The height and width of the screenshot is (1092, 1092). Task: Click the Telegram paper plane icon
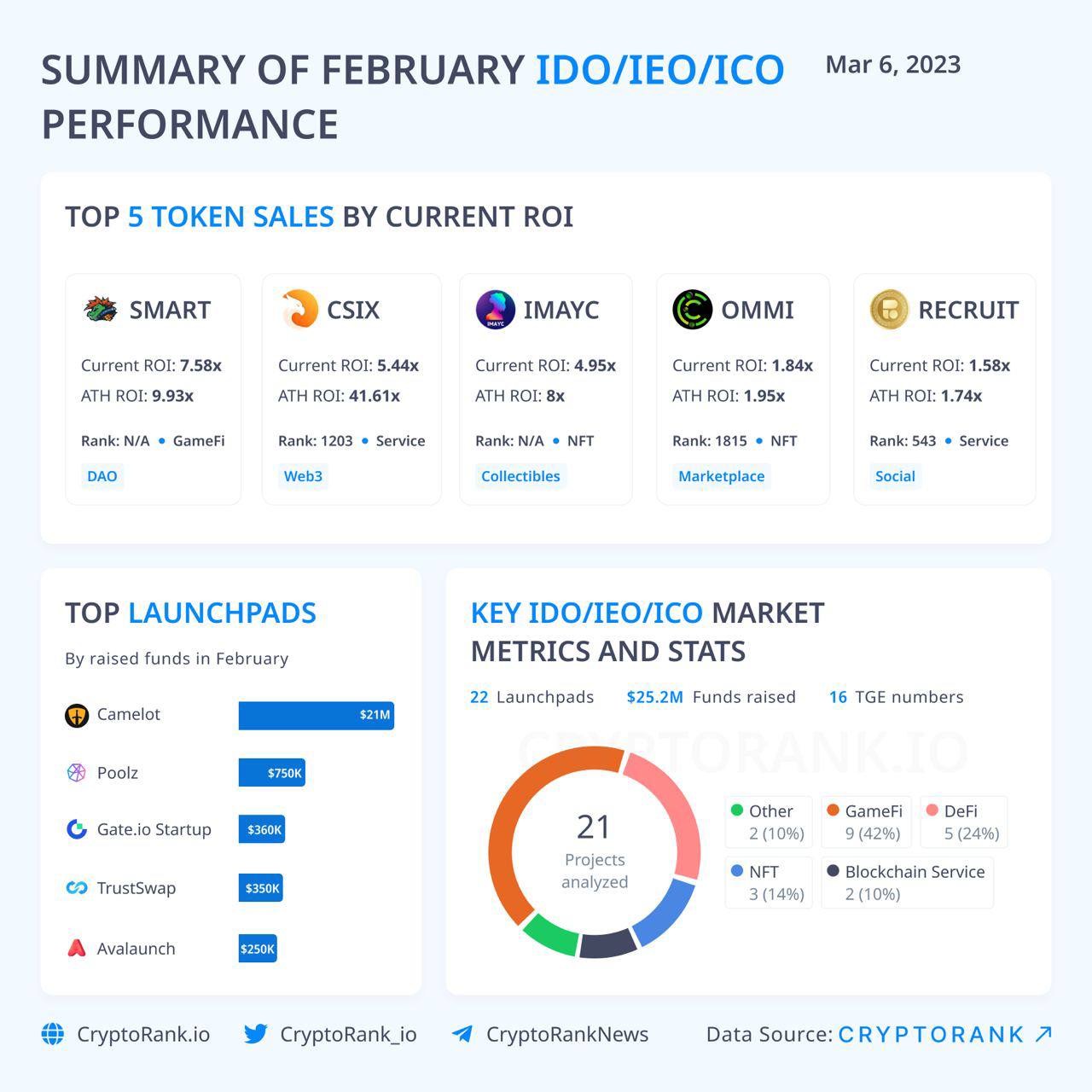pyautogui.click(x=462, y=1034)
